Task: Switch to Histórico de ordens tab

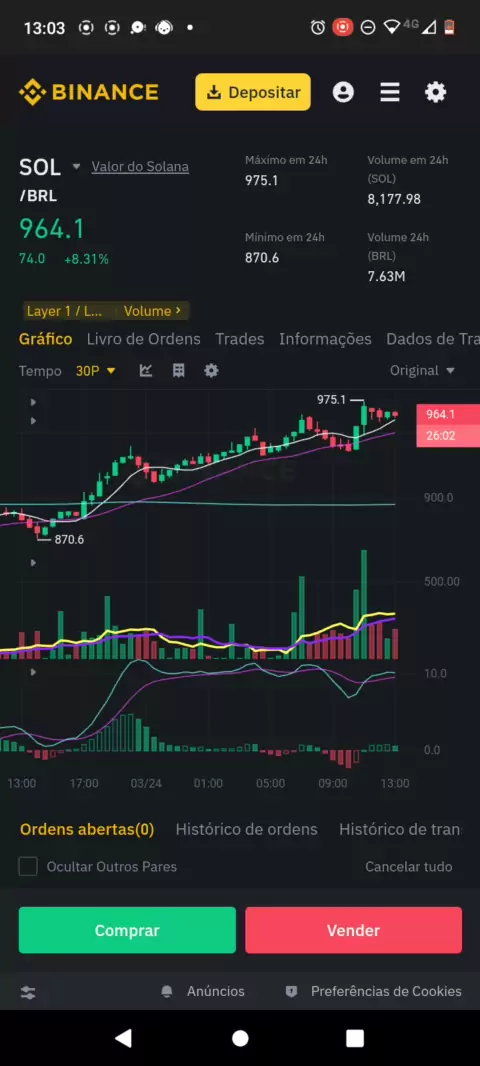Action: point(247,829)
